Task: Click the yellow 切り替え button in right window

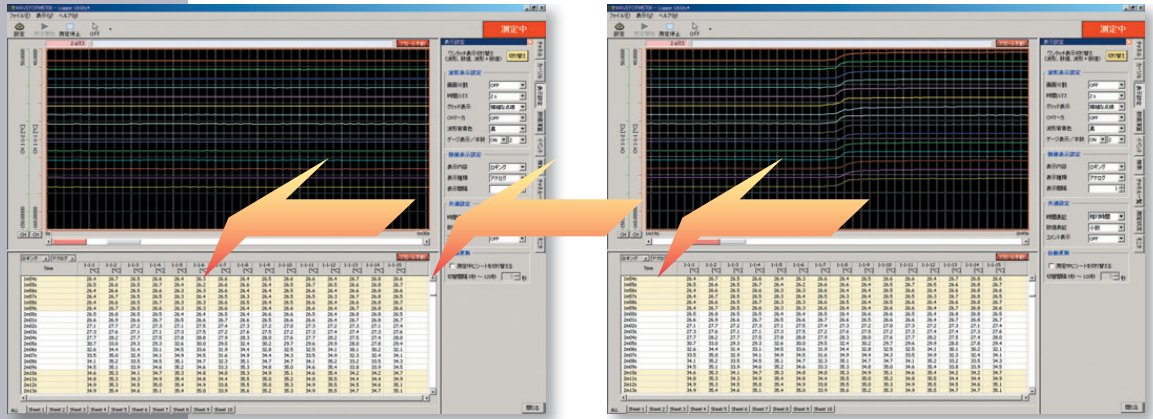Action: click(x=1115, y=57)
